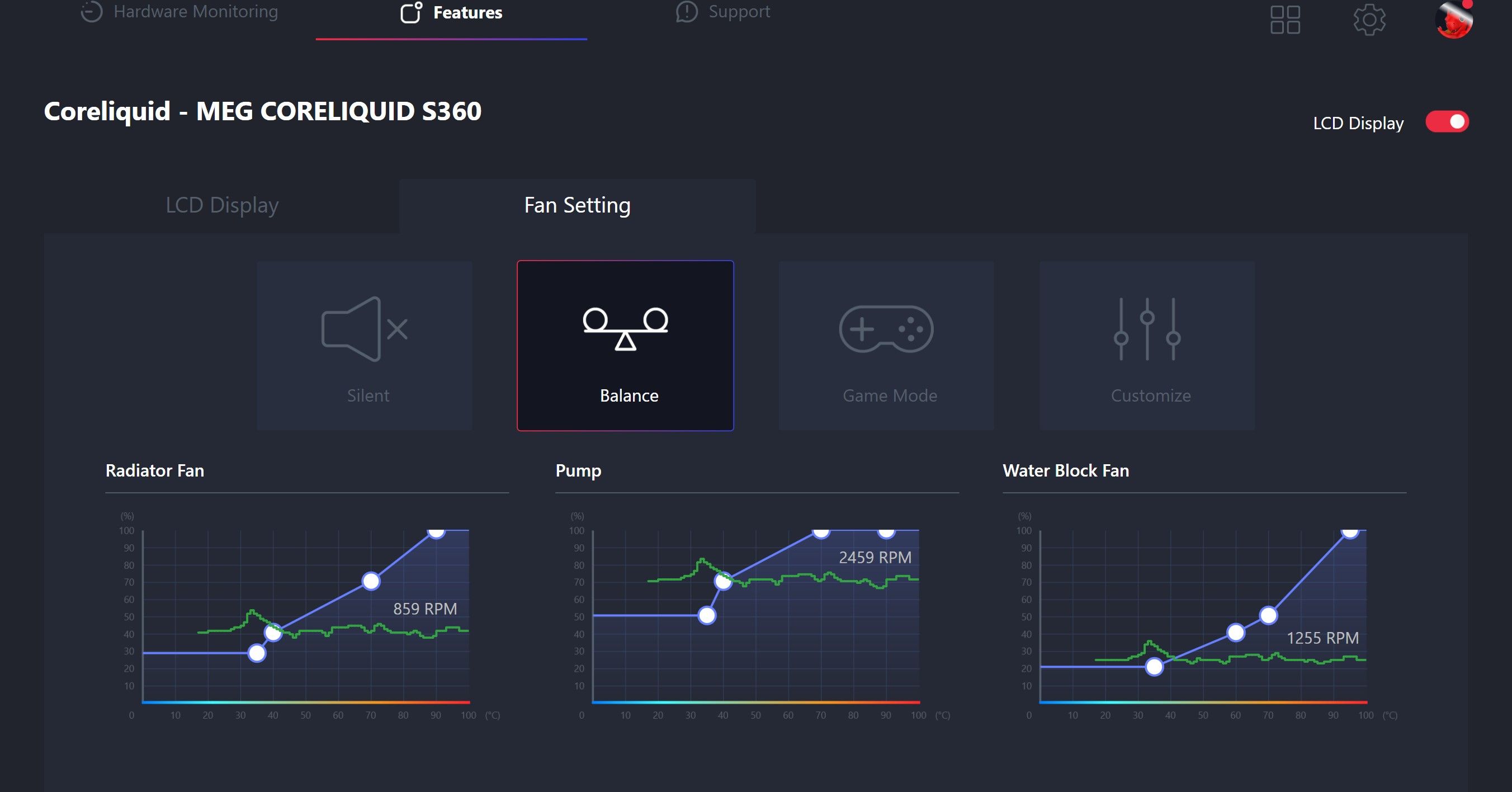This screenshot has width=1512, height=792.
Task: Click the muted speaker Silent icon
Action: pyautogui.click(x=365, y=329)
